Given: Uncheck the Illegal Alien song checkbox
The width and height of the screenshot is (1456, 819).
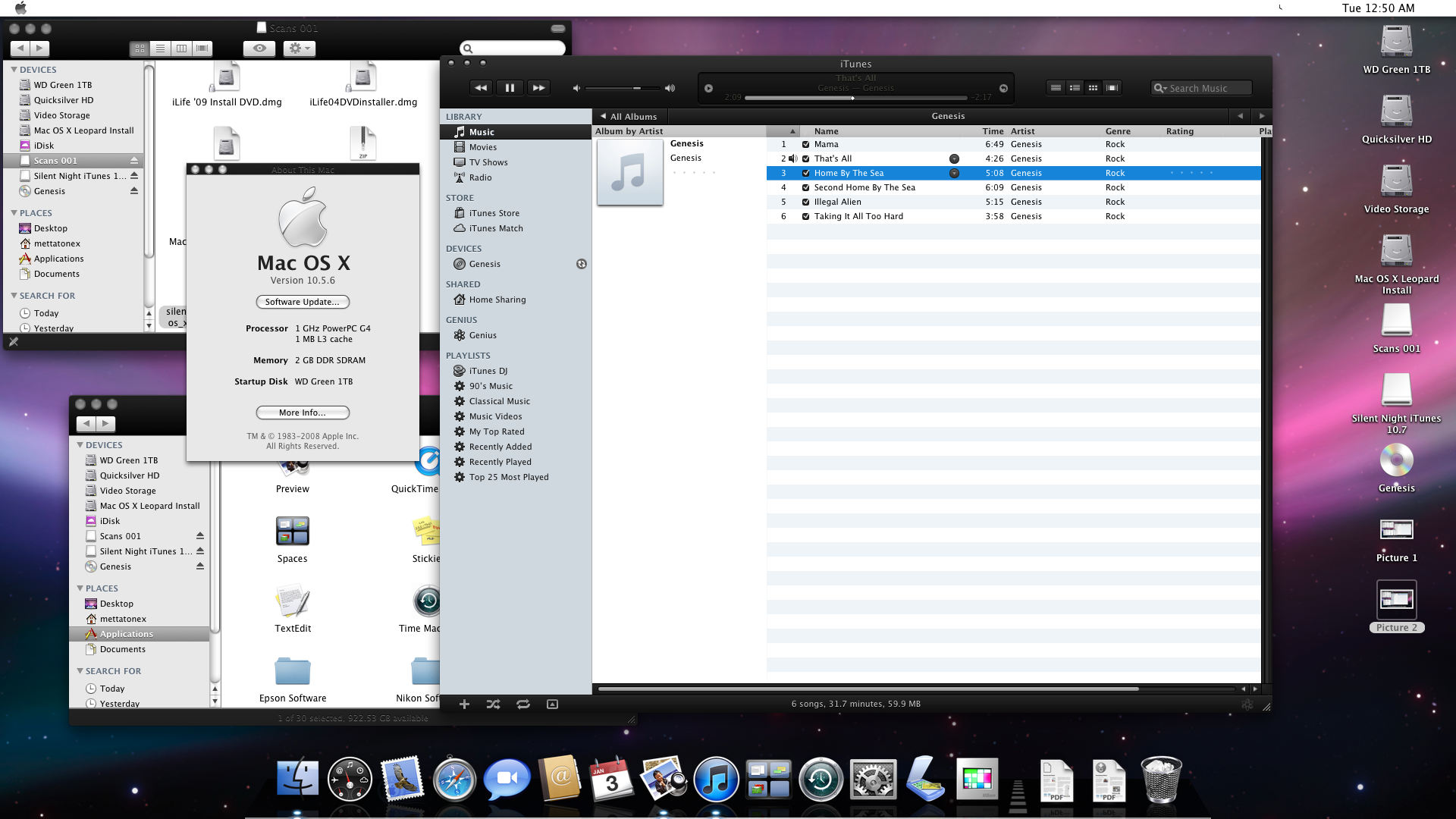Looking at the screenshot, I should pyautogui.click(x=806, y=202).
